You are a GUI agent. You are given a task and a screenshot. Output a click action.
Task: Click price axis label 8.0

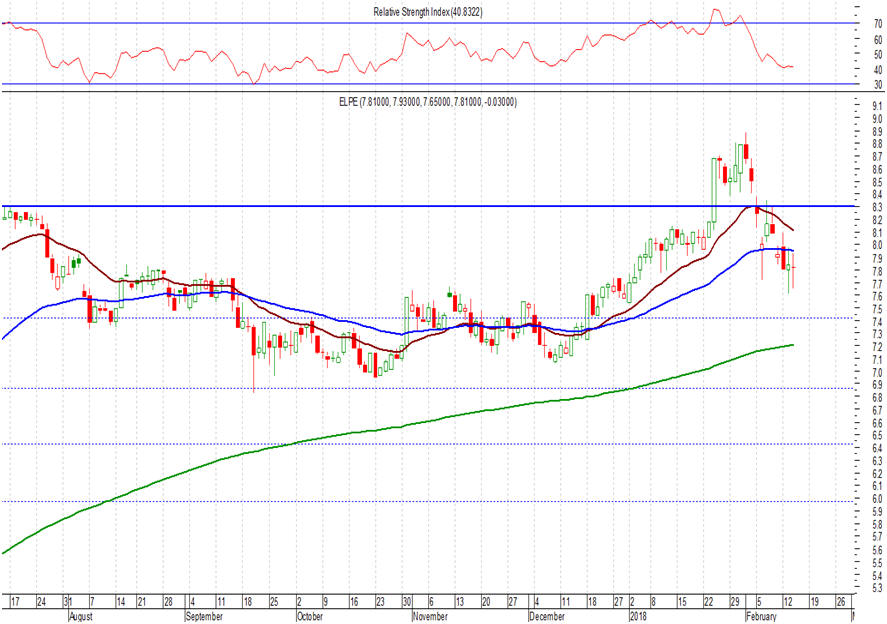(877, 245)
